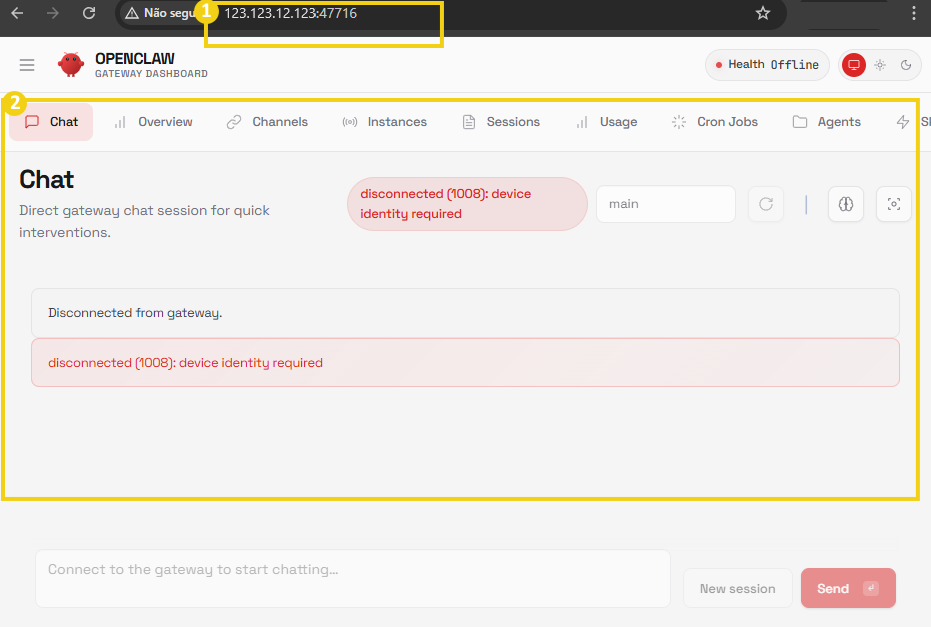Check the Health Offline status pill
Image resolution: width=931 pixels, height=627 pixels.
(766, 64)
